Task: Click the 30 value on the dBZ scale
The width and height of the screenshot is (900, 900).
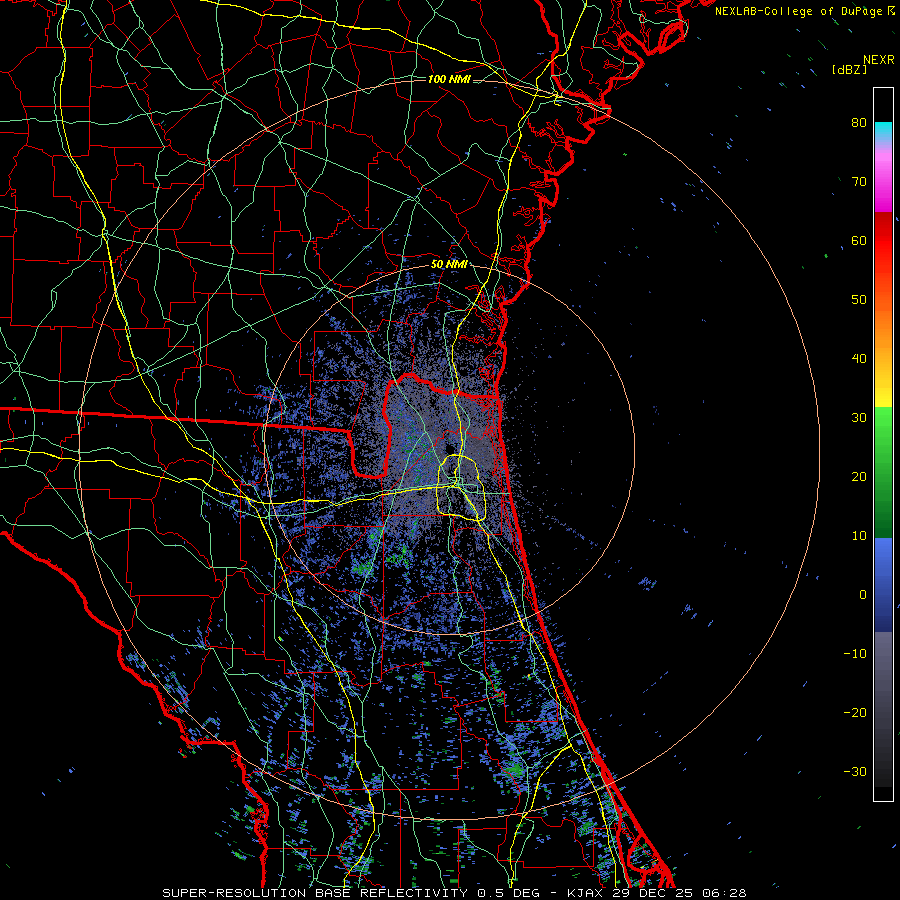Action: 859,418
